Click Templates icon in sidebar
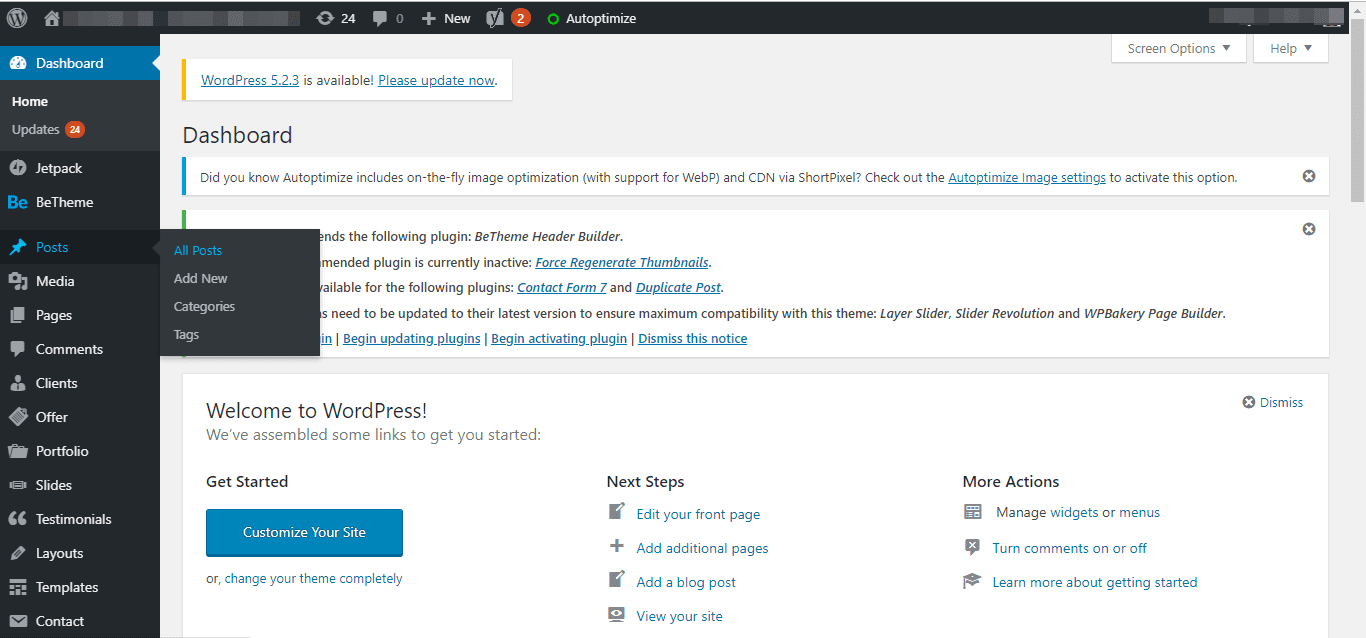The image size is (1366, 638). (17, 587)
